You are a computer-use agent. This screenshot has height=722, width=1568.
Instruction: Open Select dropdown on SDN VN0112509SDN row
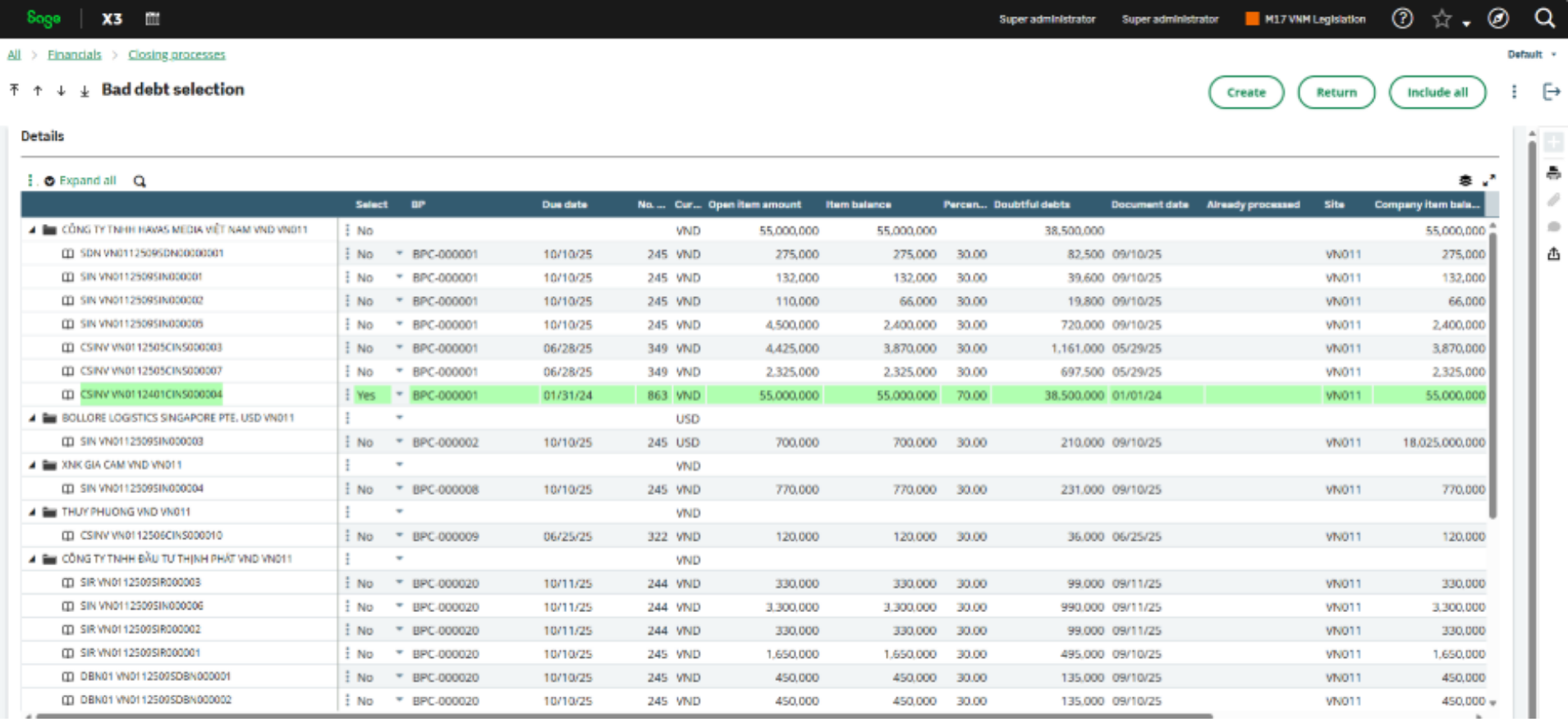400,254
